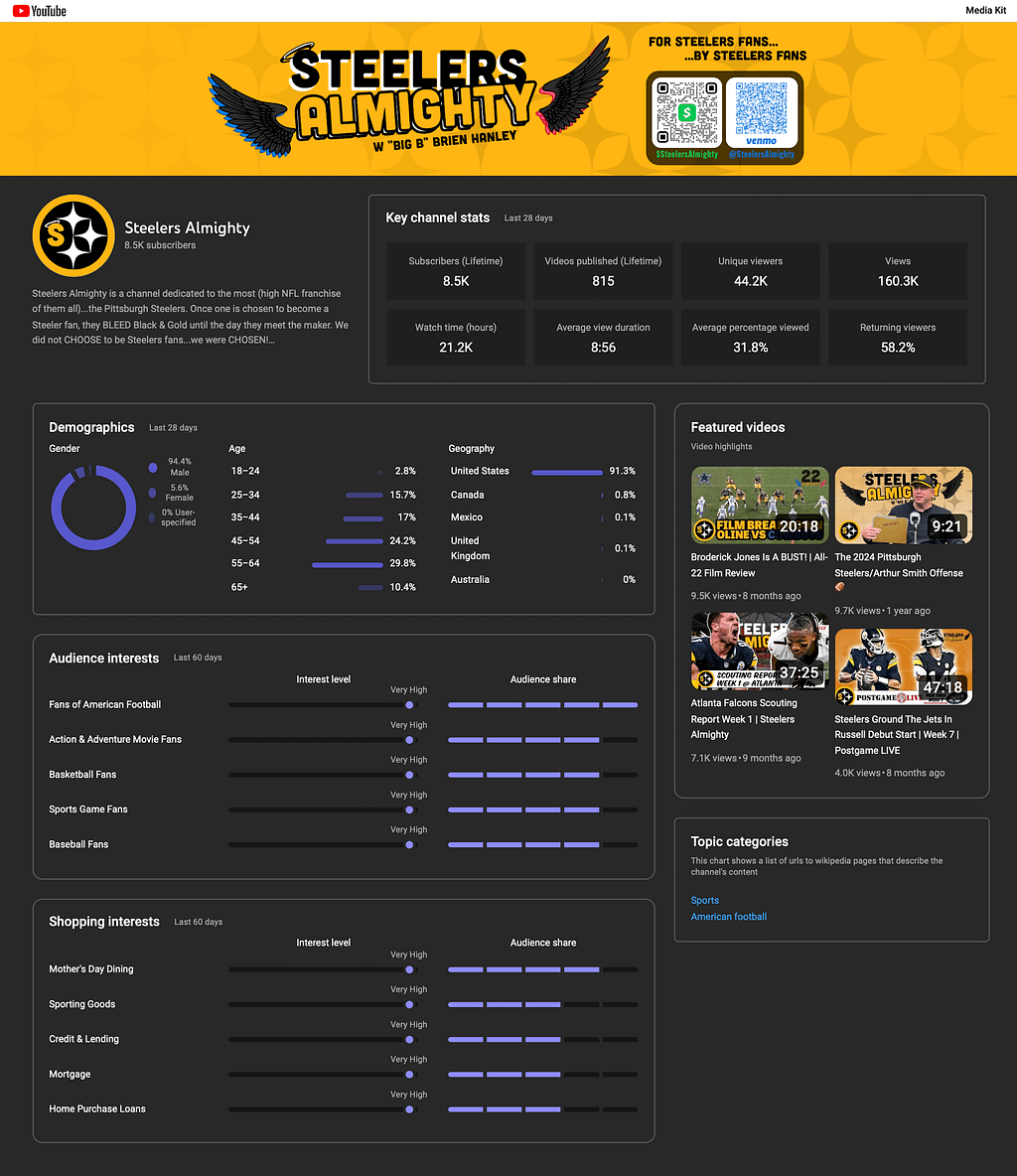Screen dimensions: 1017x1176
Task: Click the Media Kit label in header
Action: 985,11
